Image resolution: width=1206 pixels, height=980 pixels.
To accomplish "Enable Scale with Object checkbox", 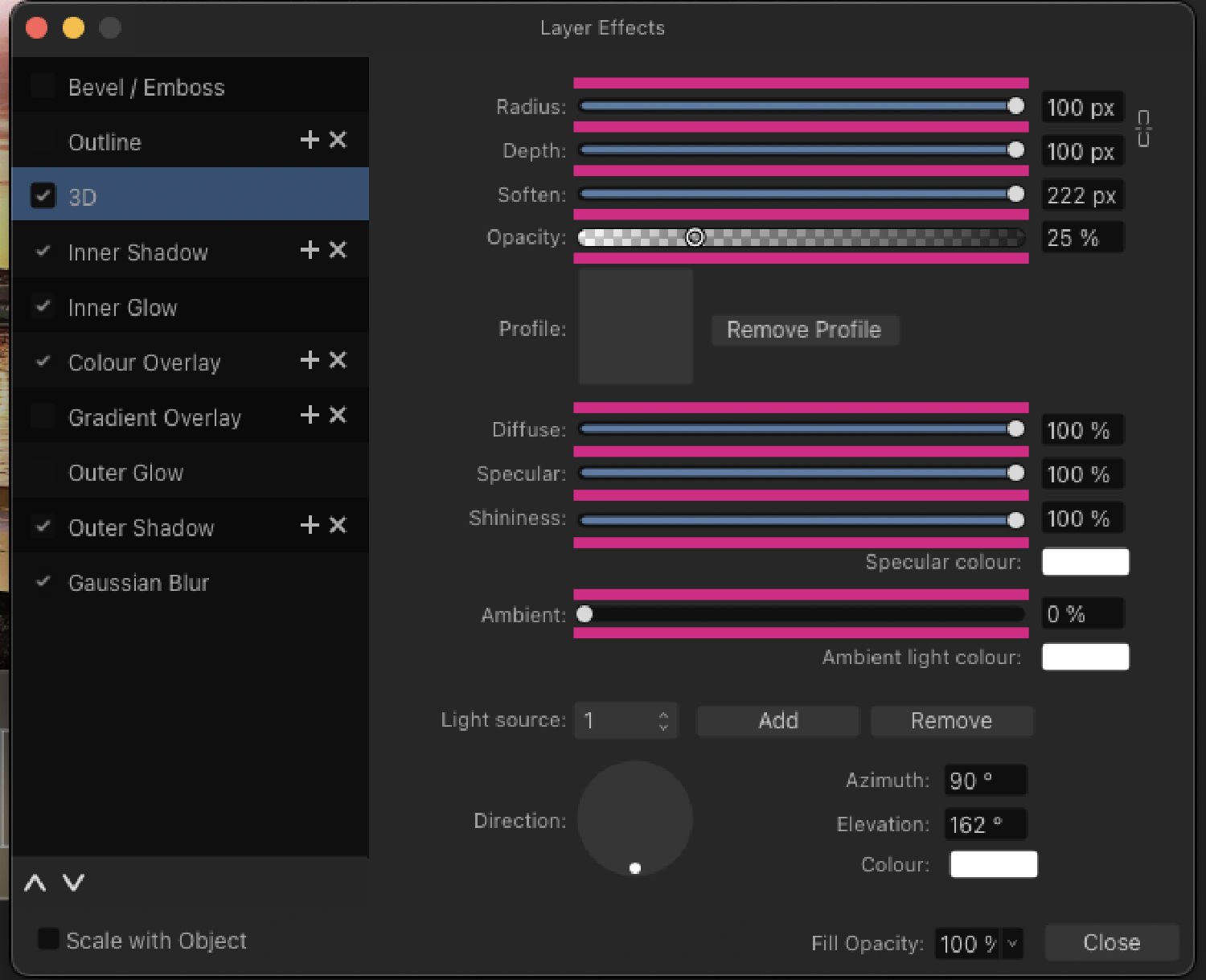I will [48, 939].
